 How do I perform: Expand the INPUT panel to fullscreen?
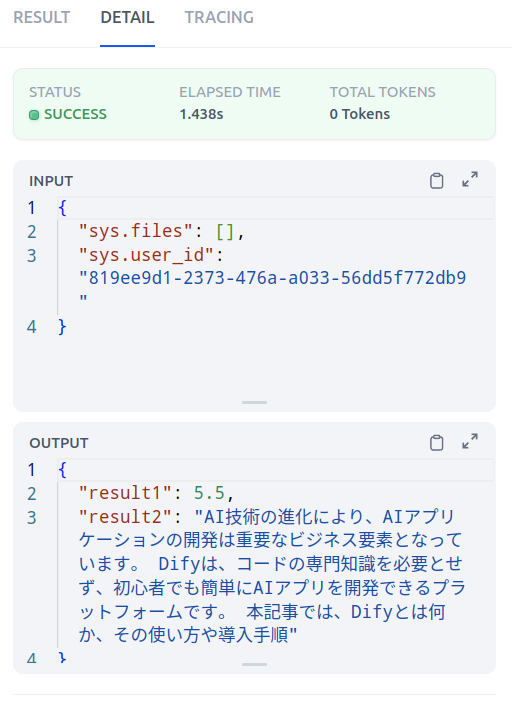click(470, 180)
